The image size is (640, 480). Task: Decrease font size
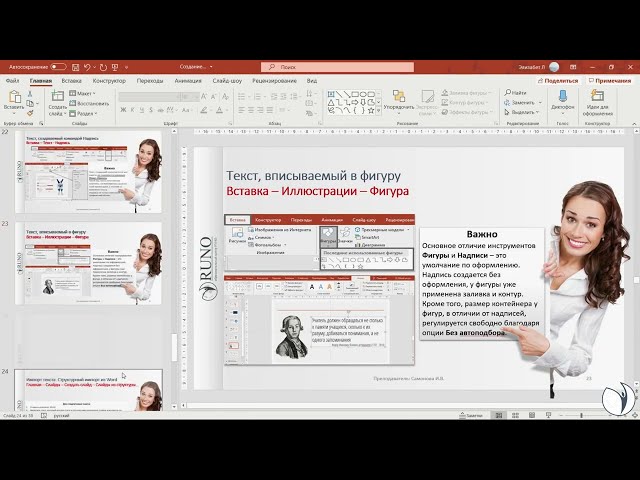pos(213,97)
